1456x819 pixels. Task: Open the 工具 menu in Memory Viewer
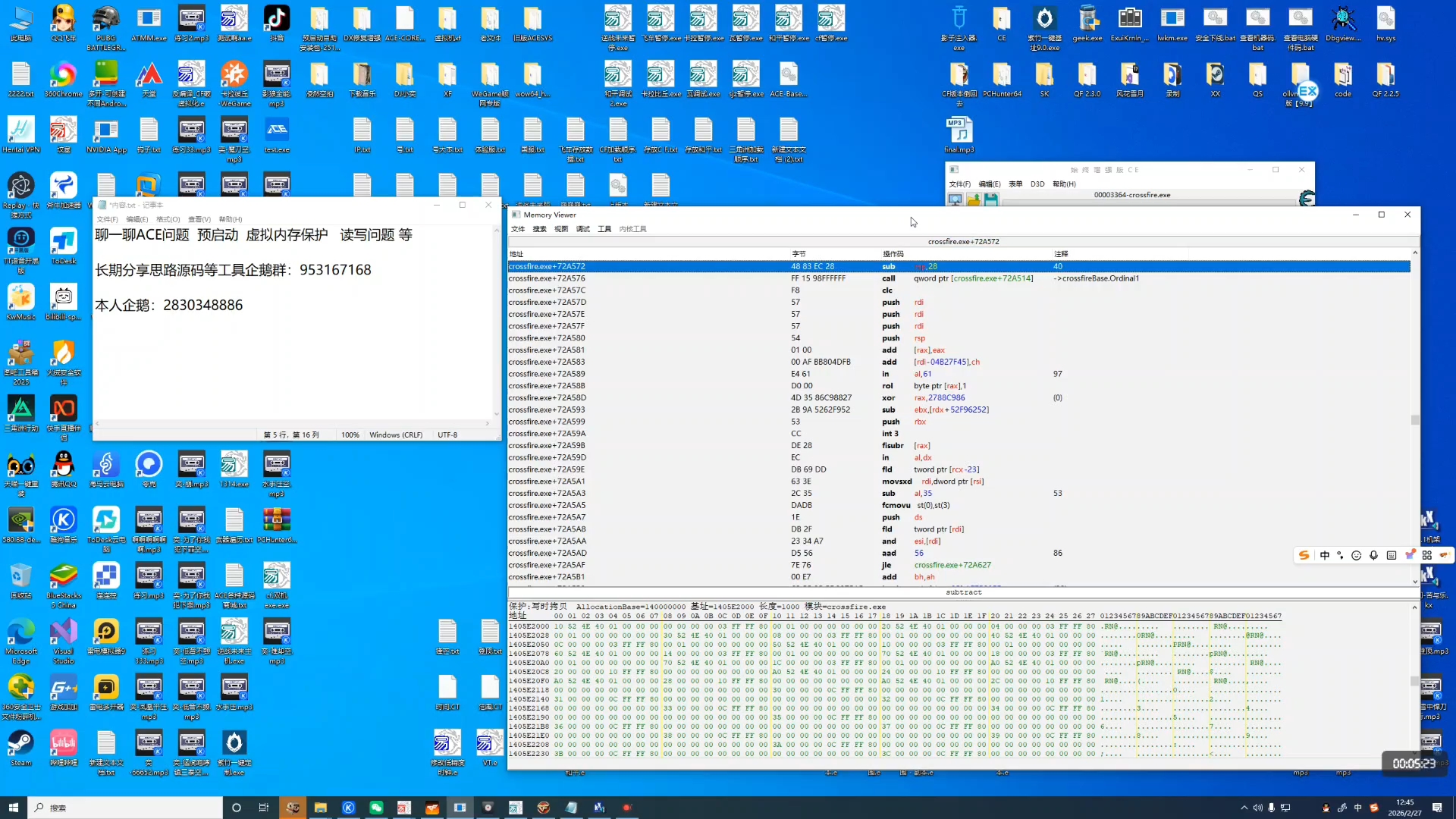[604, 229]
